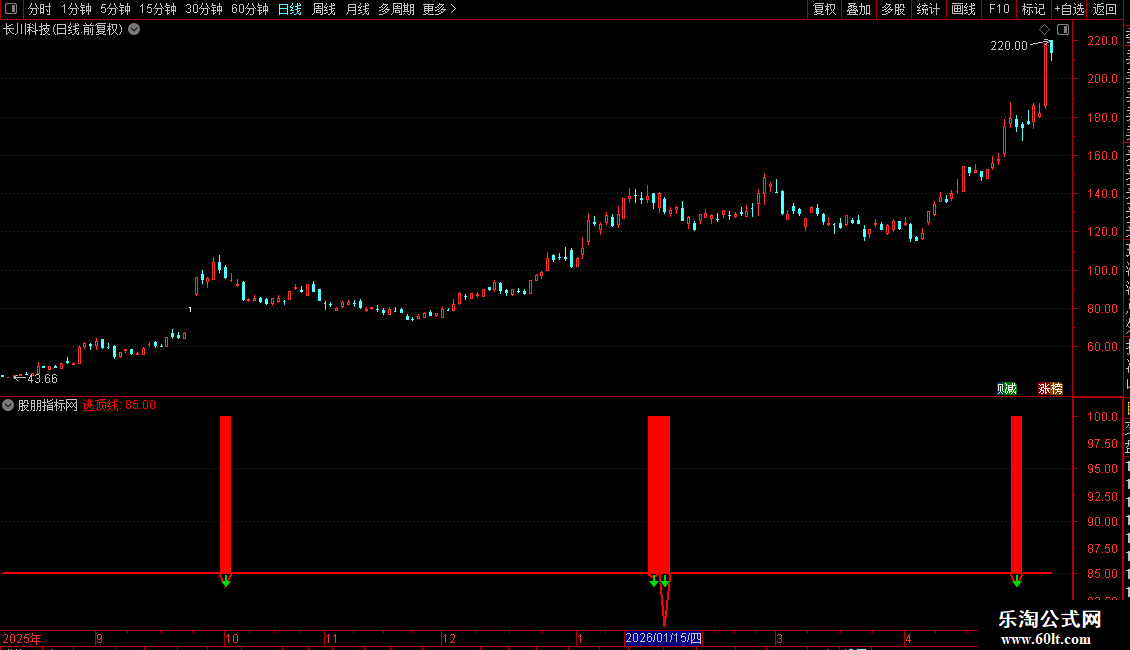Open the 更多 > period menu

coord(440,9)
